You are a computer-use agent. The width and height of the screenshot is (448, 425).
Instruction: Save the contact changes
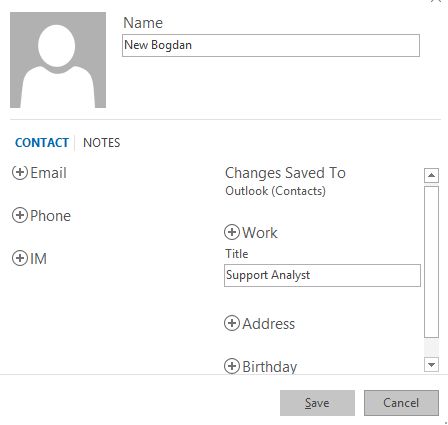click(x=317, y=403)
